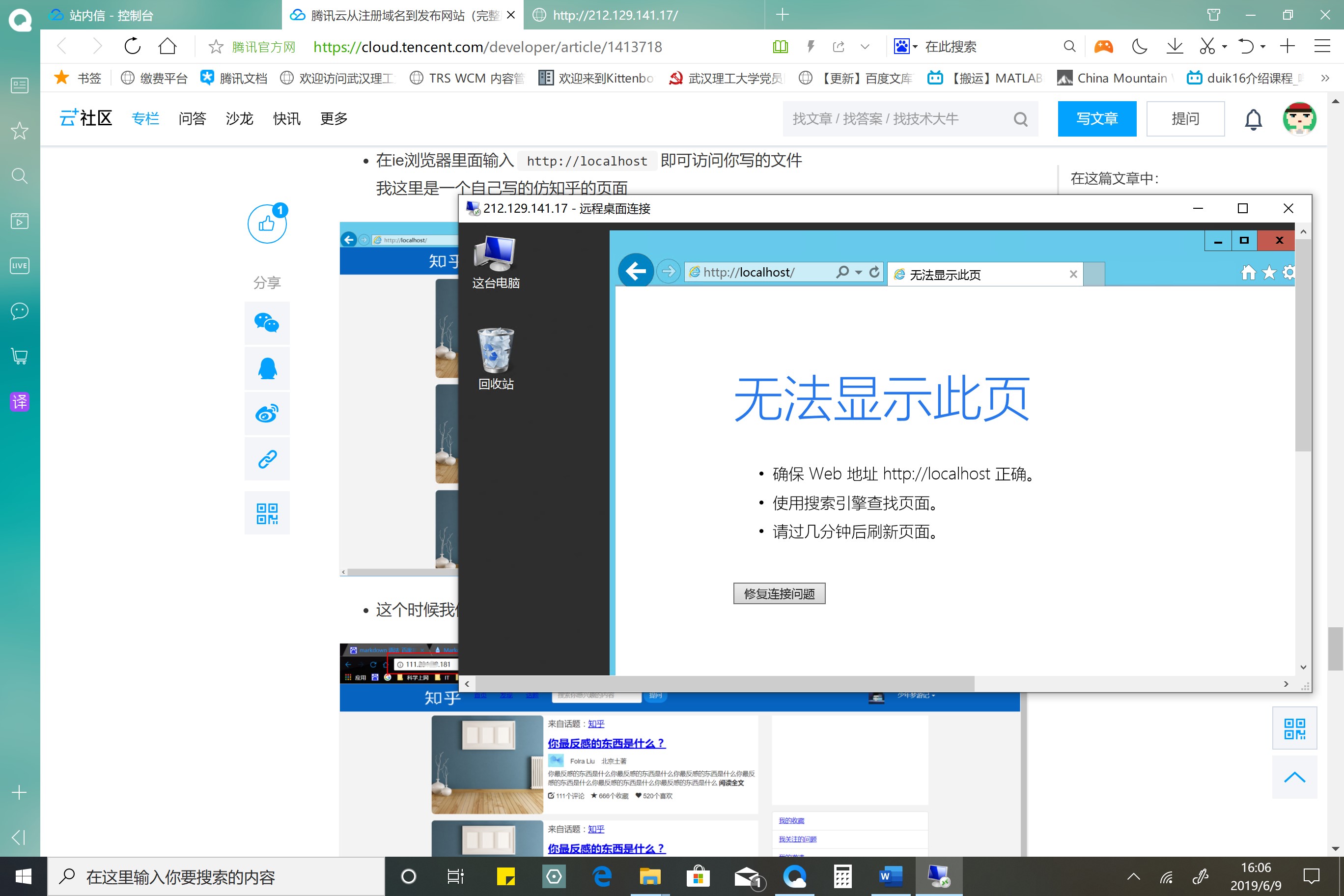This screenshot has width=1344, height=896.
Task: Open Task View taskbar icon
Action: click(455, 876)
